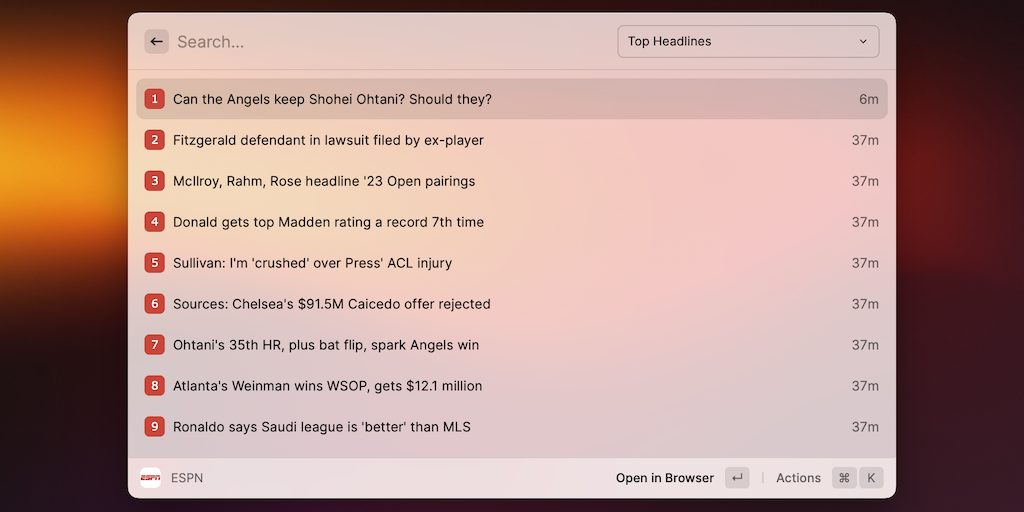Click the red number 1 badge
This screenshot has height=512, width=1024.
[x=154, y=99]
